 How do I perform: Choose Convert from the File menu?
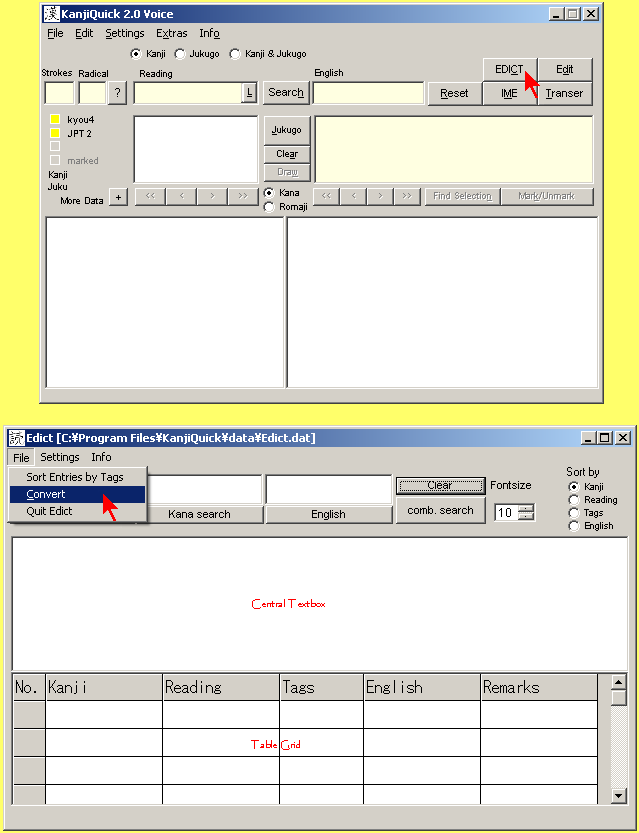(78, 494)
